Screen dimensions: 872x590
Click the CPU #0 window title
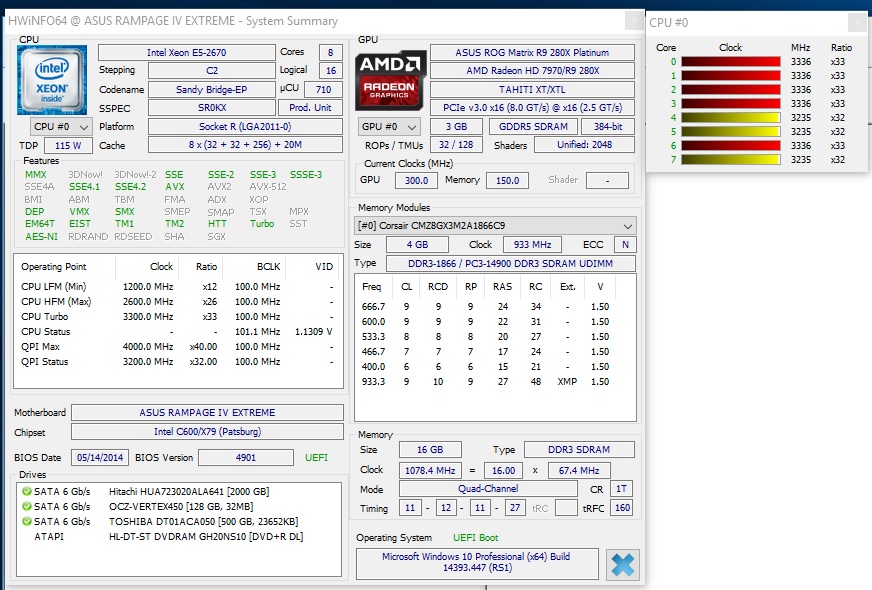click(668, 23)
